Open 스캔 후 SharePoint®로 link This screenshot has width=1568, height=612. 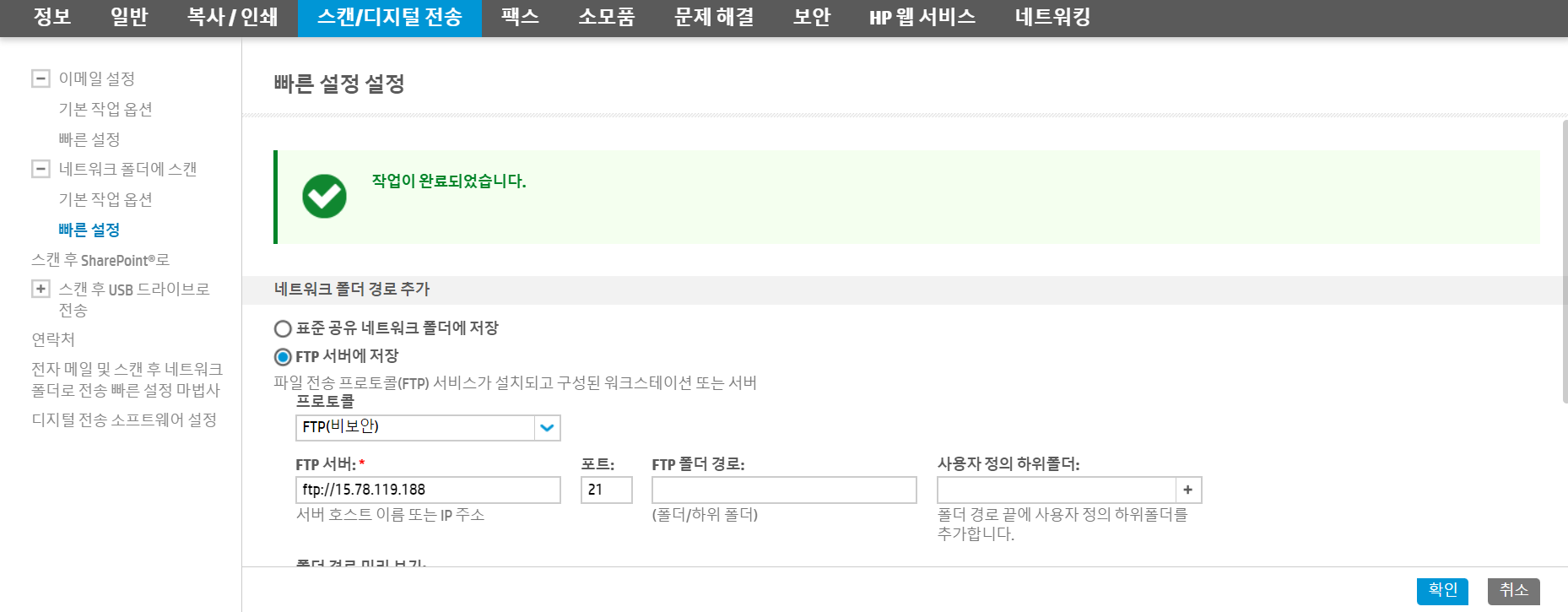click(x=100, y=260)
